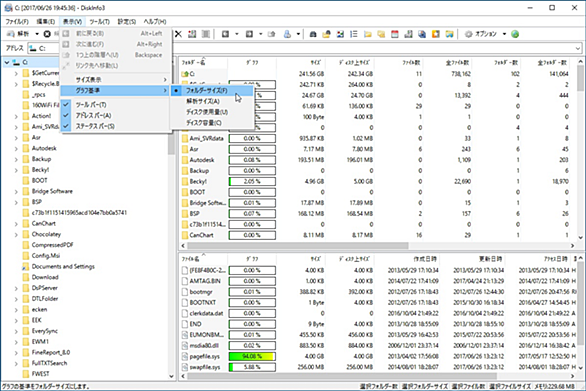Click the address field showing C:

(x=305, y=48)
